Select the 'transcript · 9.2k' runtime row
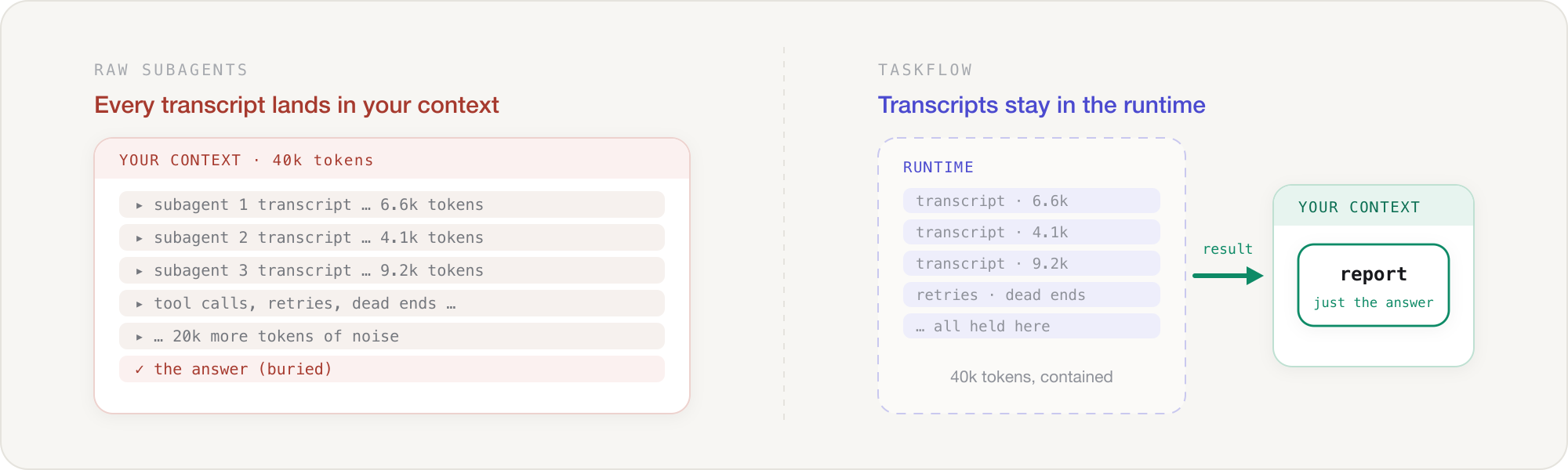The image size is (1568, 470). tap(1032, 263)
